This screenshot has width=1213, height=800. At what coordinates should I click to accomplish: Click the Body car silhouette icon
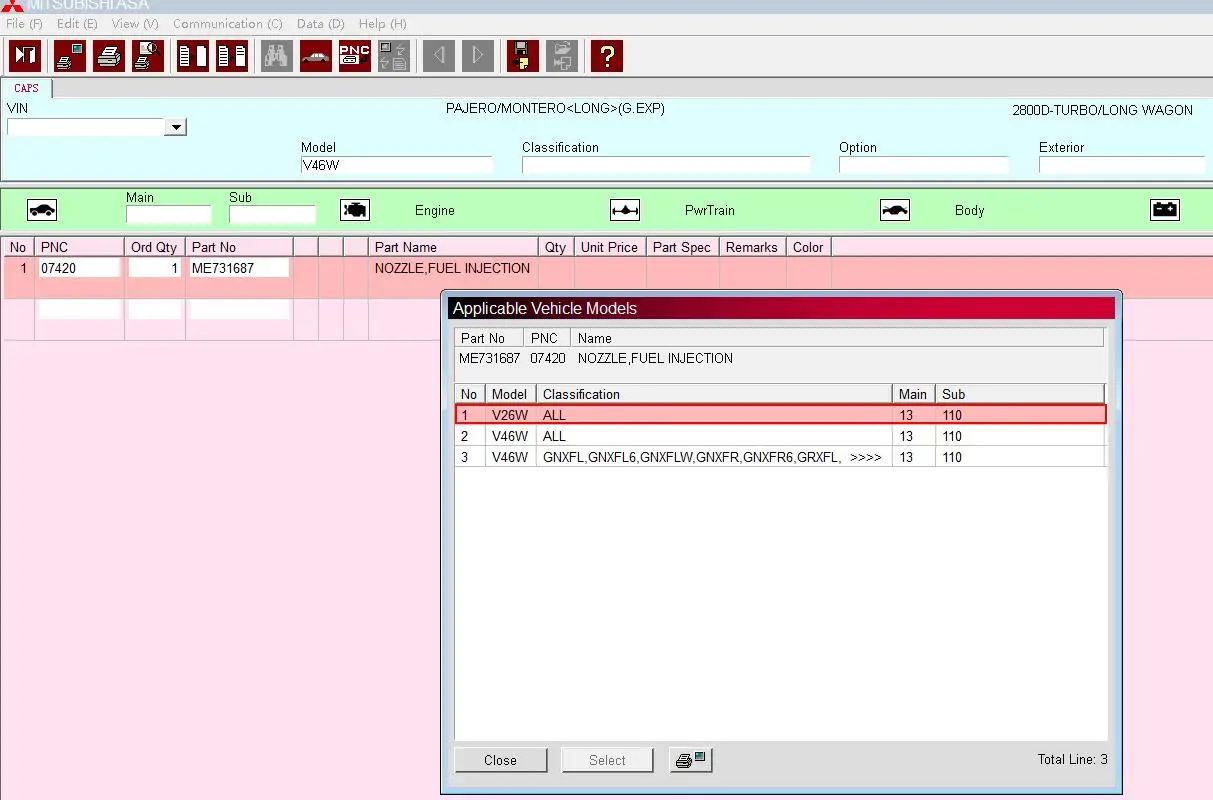pyautogui.click(x=895, y=210)
